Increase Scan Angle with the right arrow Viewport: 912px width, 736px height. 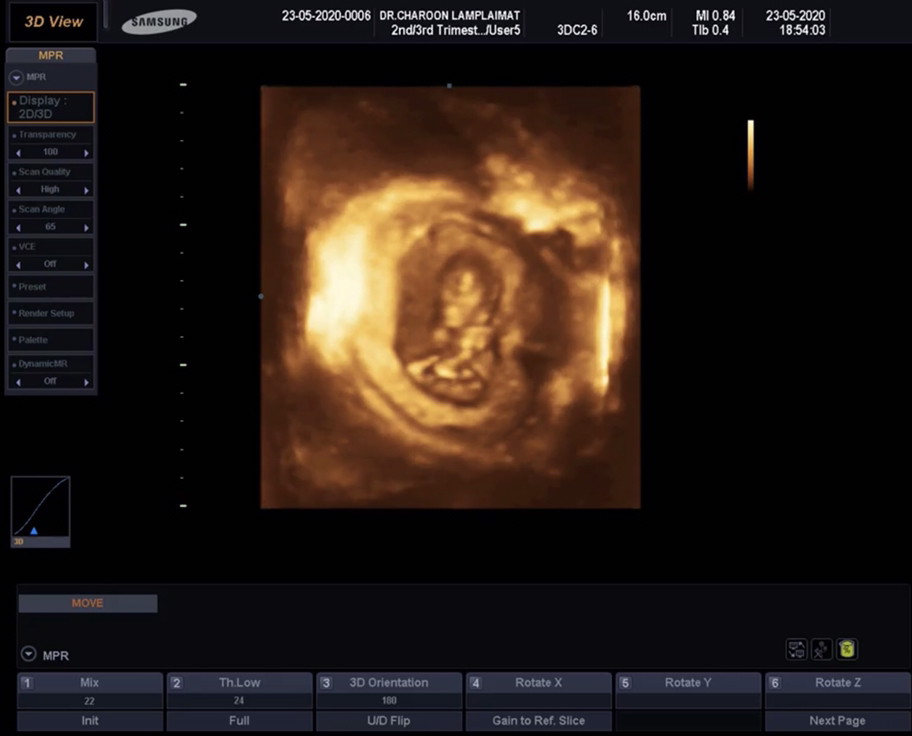coord(86,227)
